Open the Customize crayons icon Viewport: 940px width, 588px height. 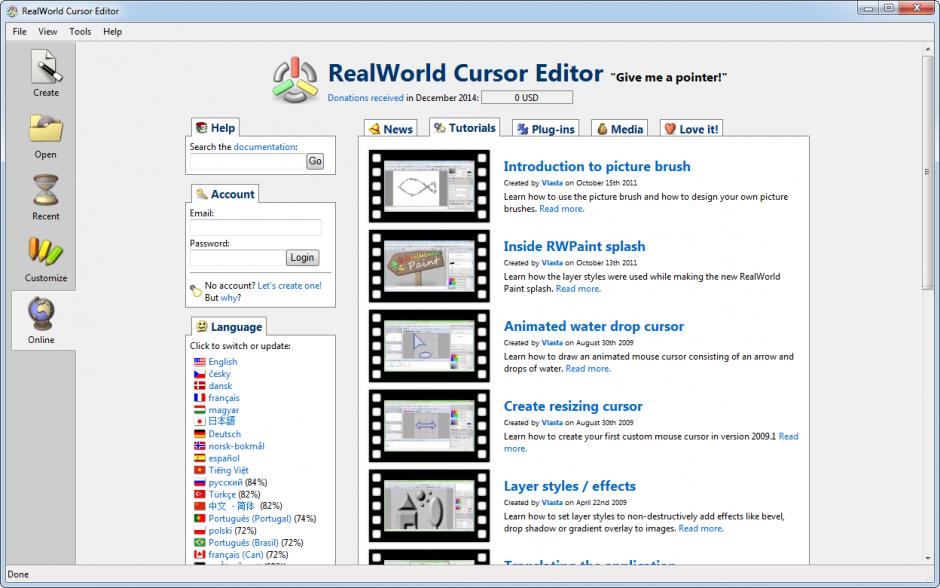(46, 251)
